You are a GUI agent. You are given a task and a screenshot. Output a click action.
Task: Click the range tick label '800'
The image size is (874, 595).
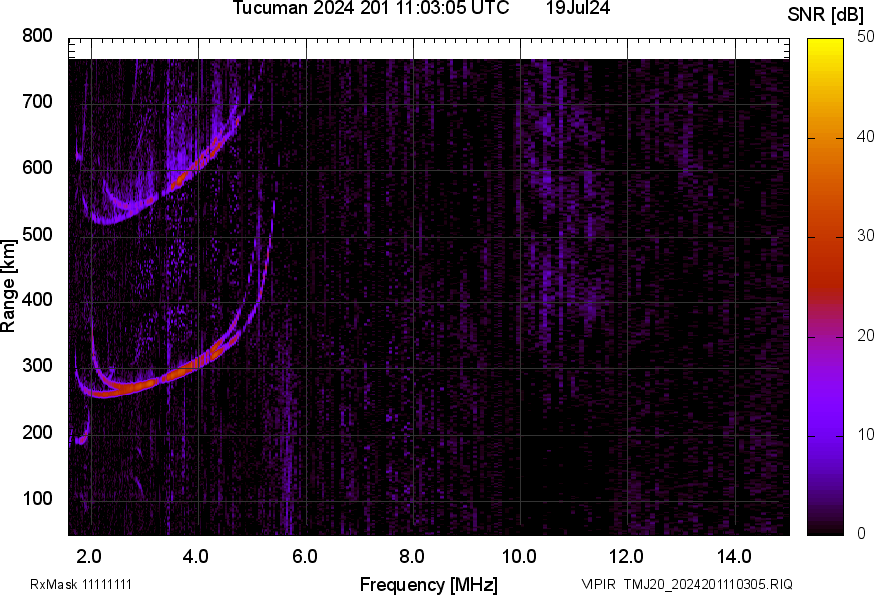(37, 36)
